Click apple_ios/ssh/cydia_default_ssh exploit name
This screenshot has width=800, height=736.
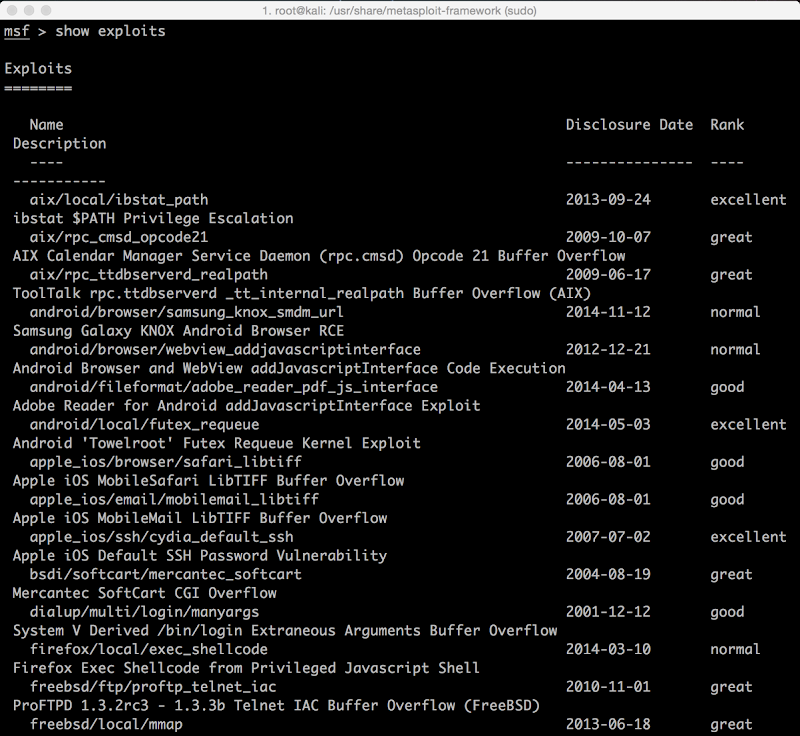[x=161, y=537]
